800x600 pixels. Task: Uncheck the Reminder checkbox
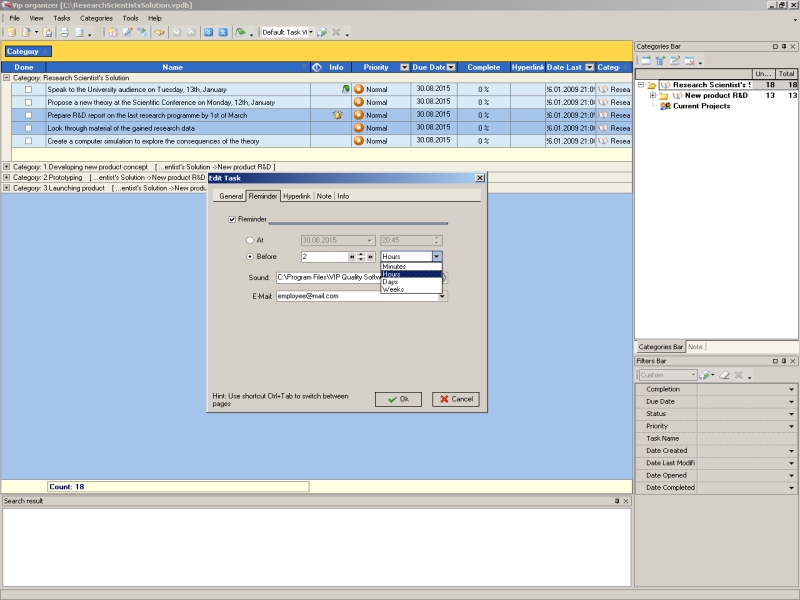click(x=233, y=218)
